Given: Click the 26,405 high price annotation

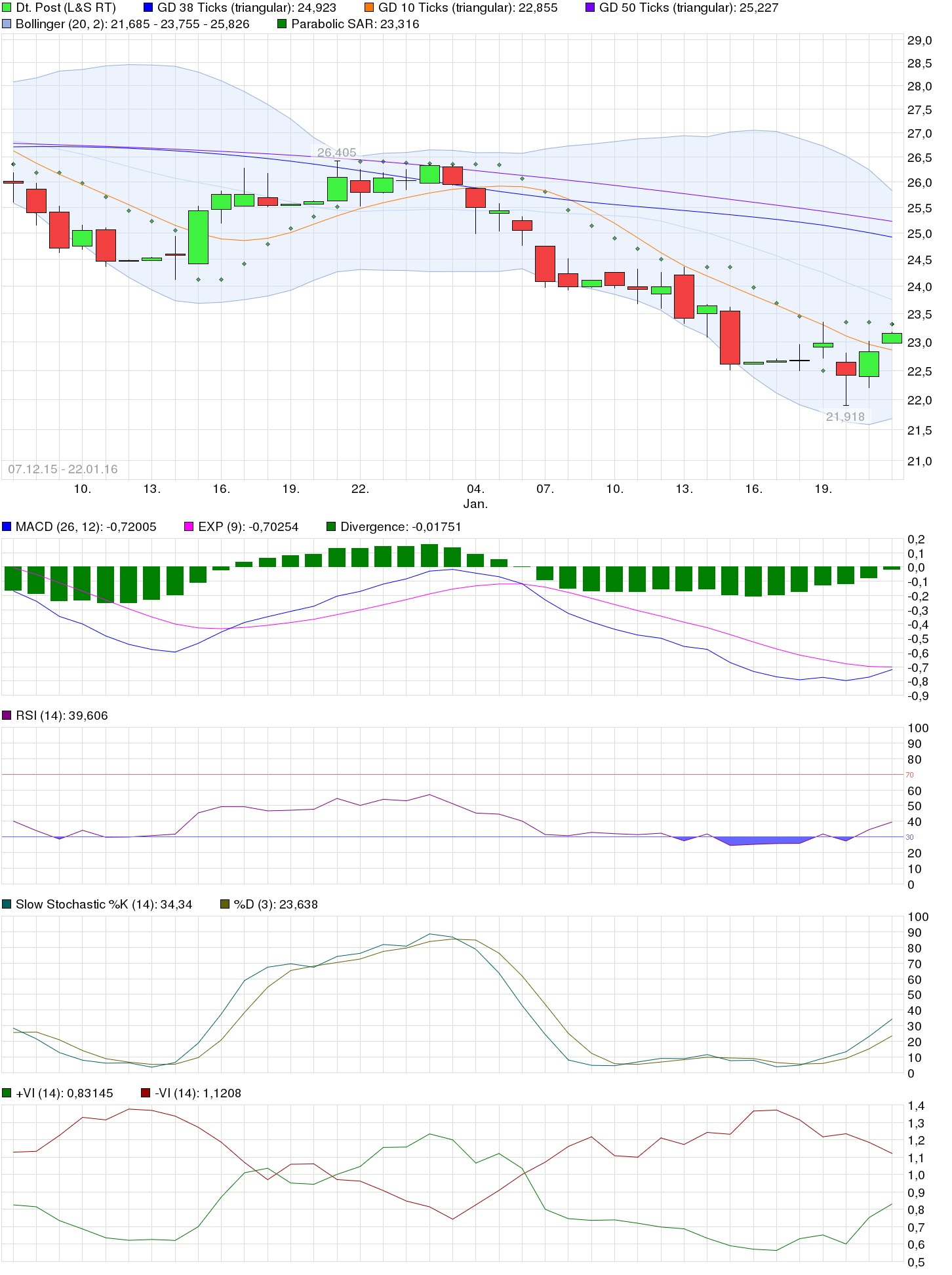Looking at the screenshot, I should (x=336, y=152).
